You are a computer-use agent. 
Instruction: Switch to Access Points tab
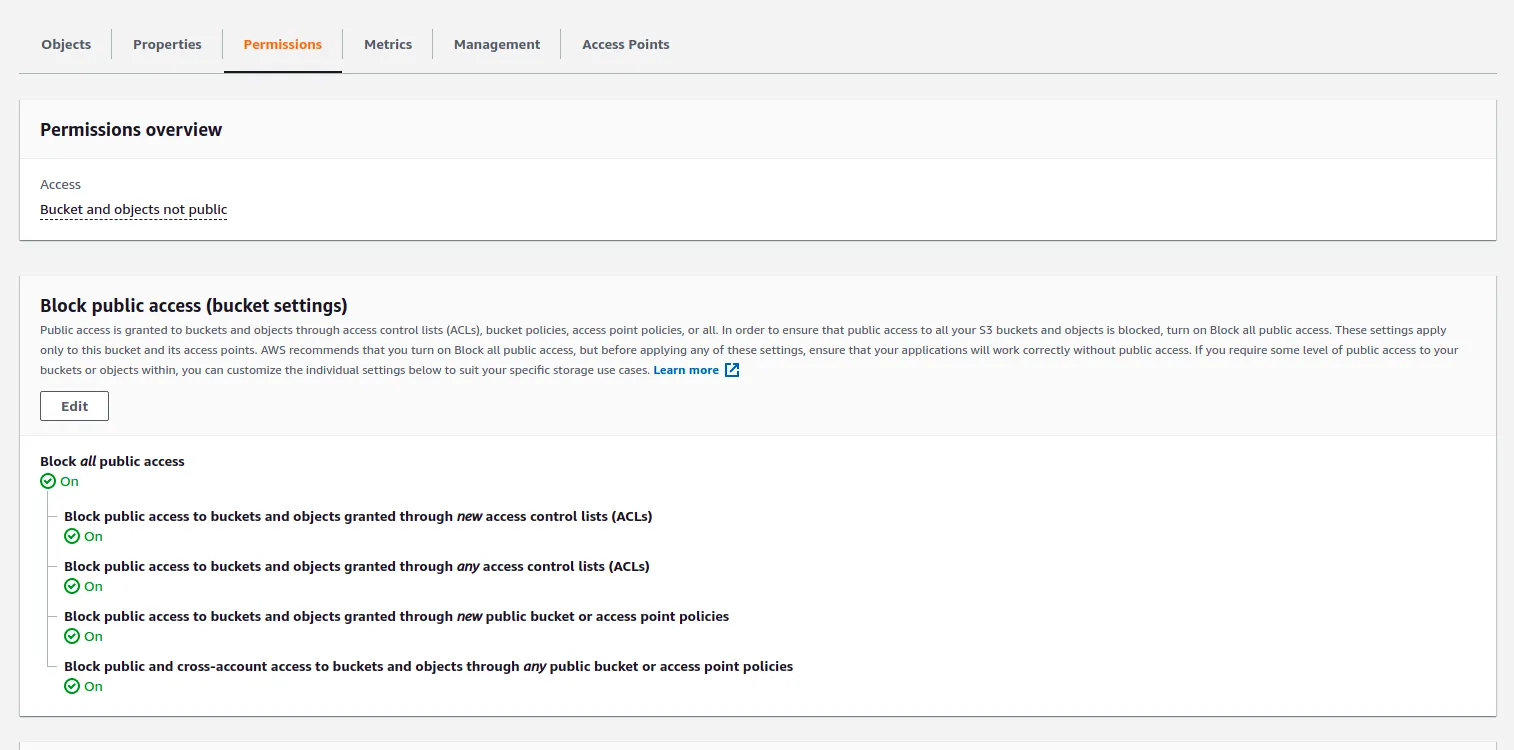[626, 44]
